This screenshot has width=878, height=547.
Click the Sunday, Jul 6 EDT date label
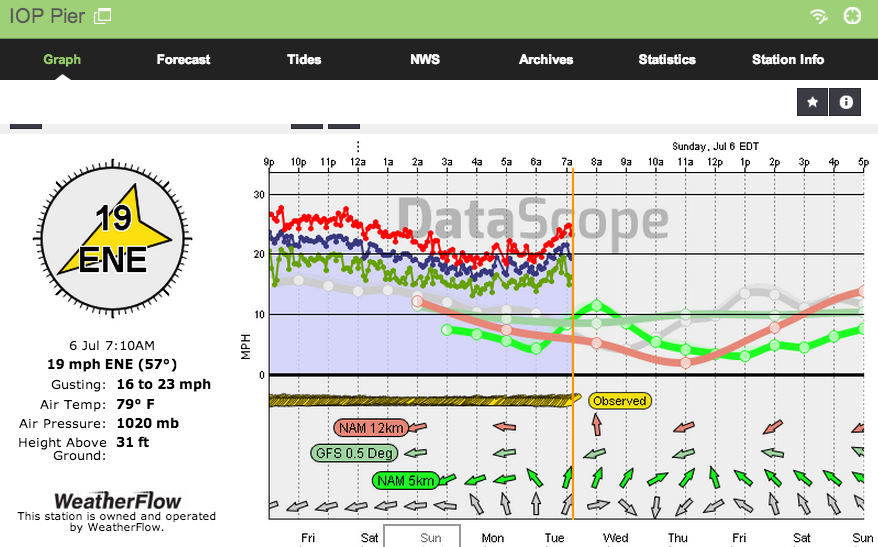[x=715, y=146]
